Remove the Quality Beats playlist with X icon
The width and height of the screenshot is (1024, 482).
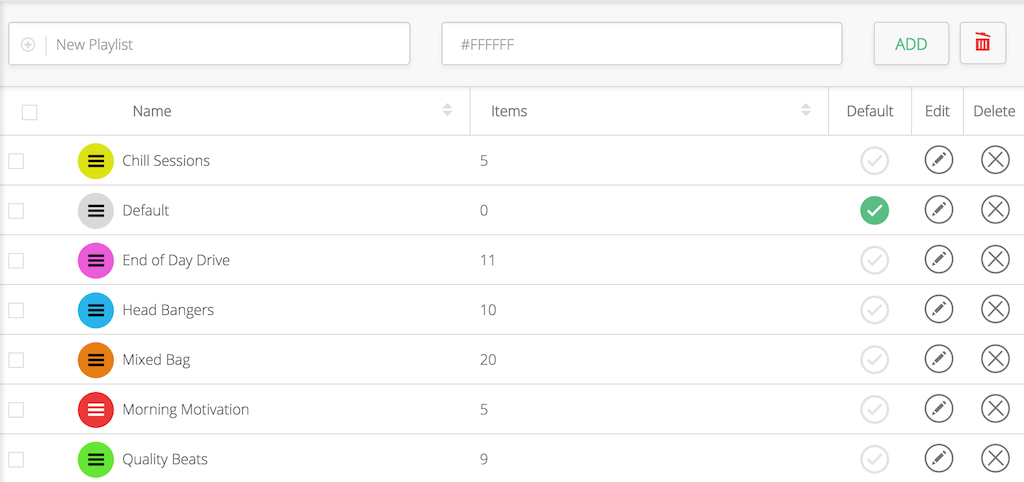click(x=995, y=458)
